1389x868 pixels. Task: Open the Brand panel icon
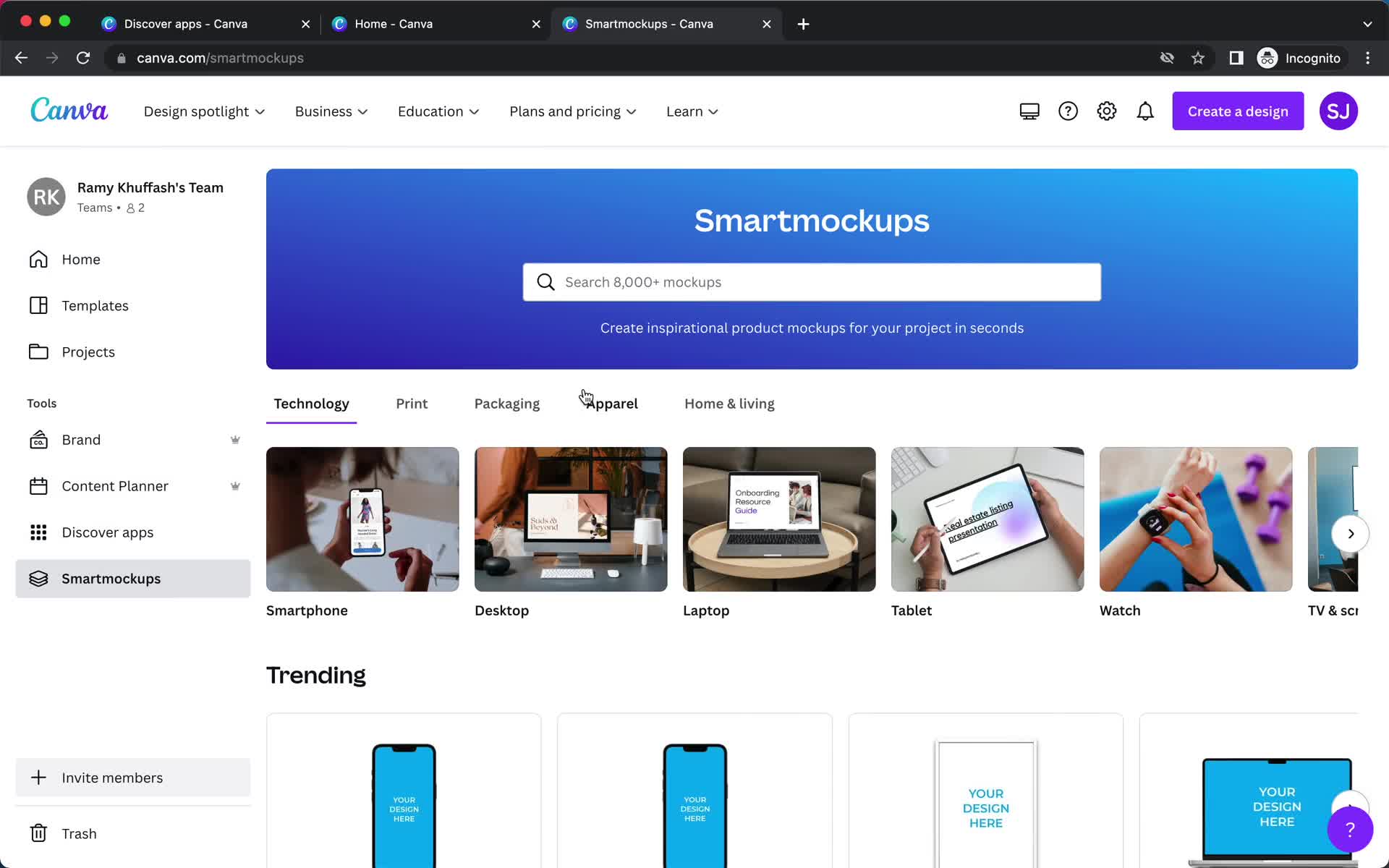tap(38, 440)
